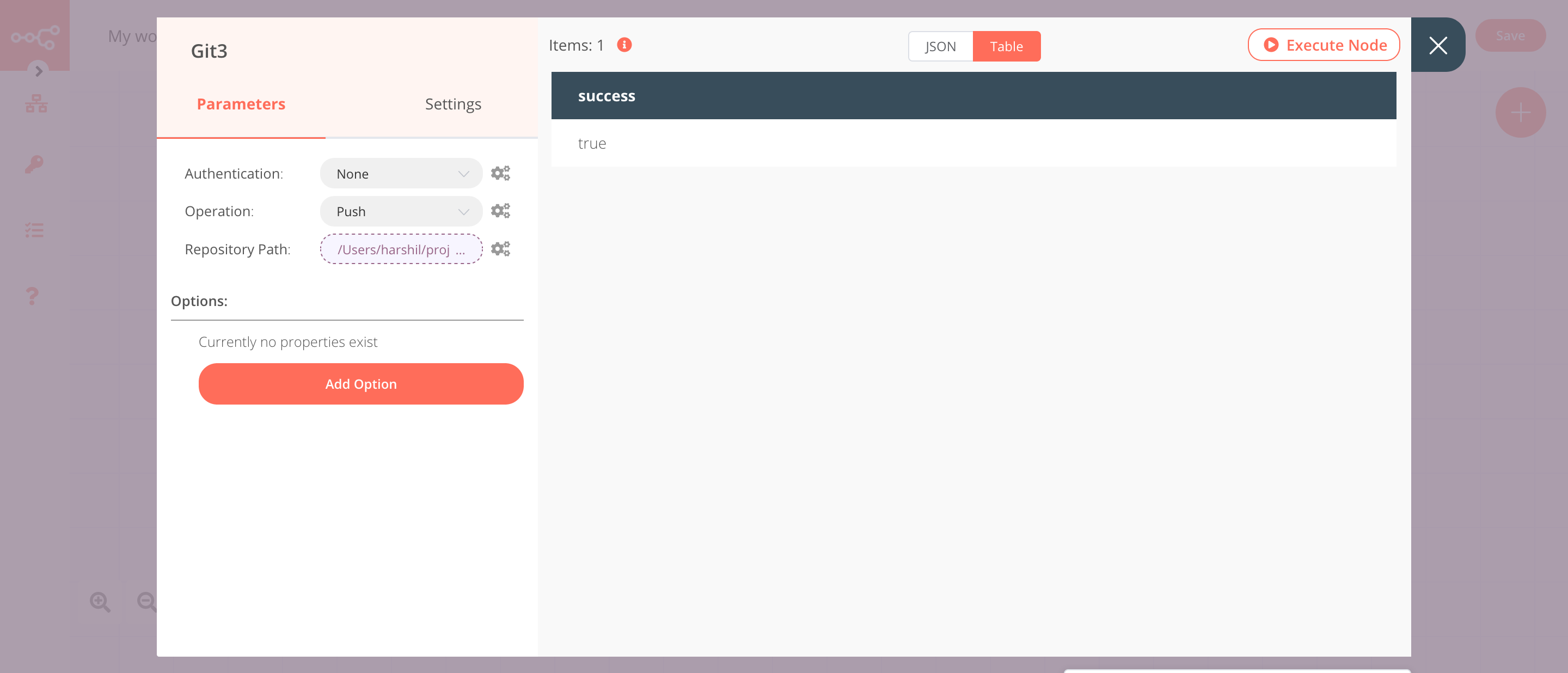Select the Parameters tab

pyautogui.click(x=241, y=103)
